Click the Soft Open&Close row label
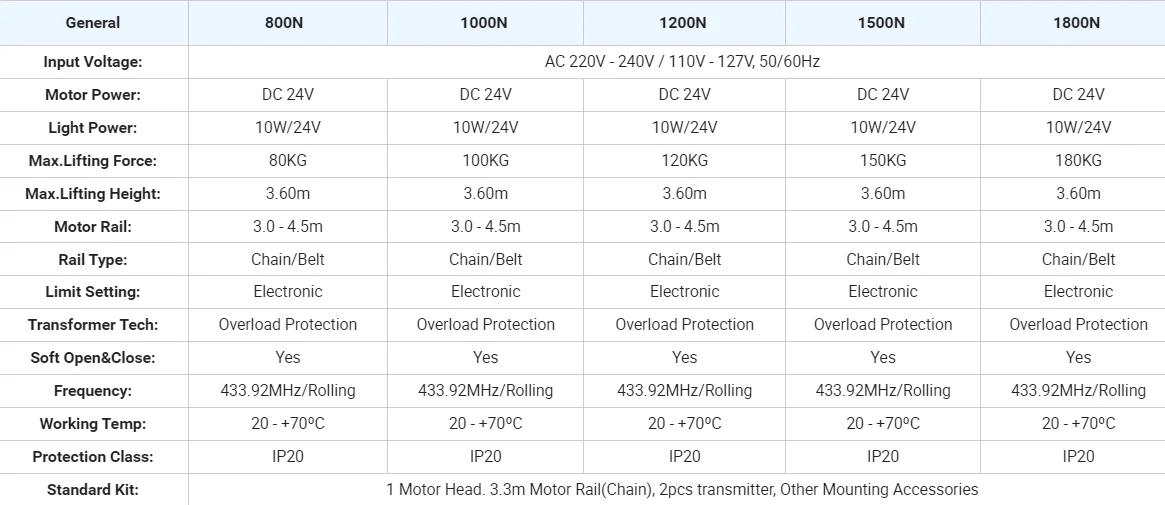This screenshot has height=505, width=1165. pos(93,358)
